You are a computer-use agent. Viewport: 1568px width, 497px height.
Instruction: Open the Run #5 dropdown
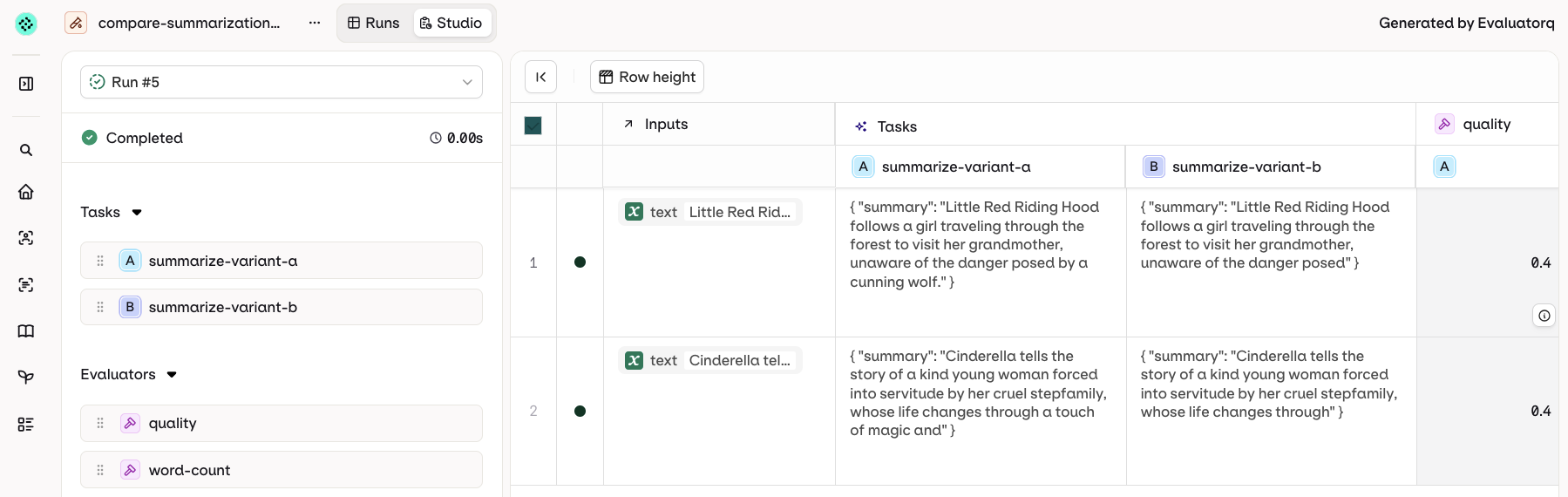tap(281, 82)
